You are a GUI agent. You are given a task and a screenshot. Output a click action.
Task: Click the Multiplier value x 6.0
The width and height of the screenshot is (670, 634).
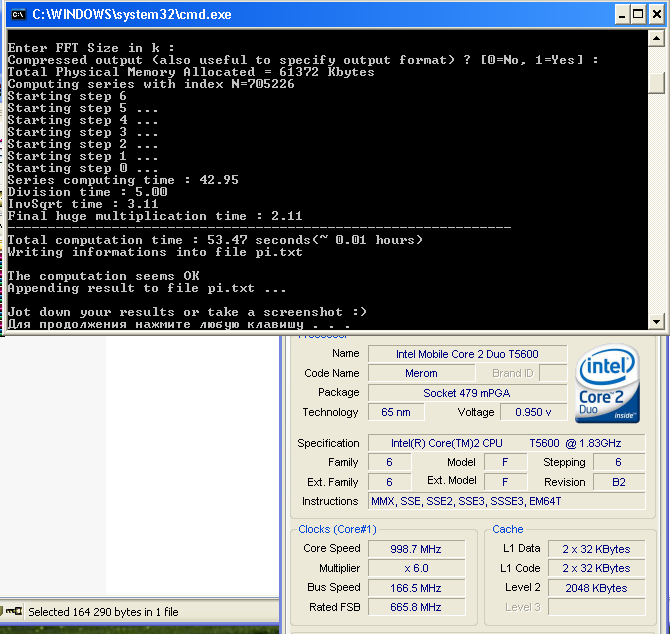coord(416,568)
